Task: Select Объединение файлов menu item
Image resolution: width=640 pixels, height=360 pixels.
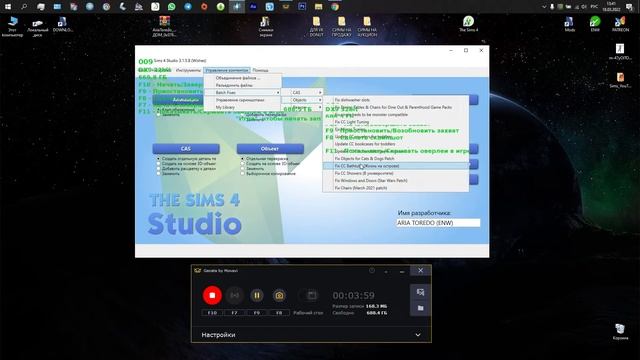Action: point(242,78)
